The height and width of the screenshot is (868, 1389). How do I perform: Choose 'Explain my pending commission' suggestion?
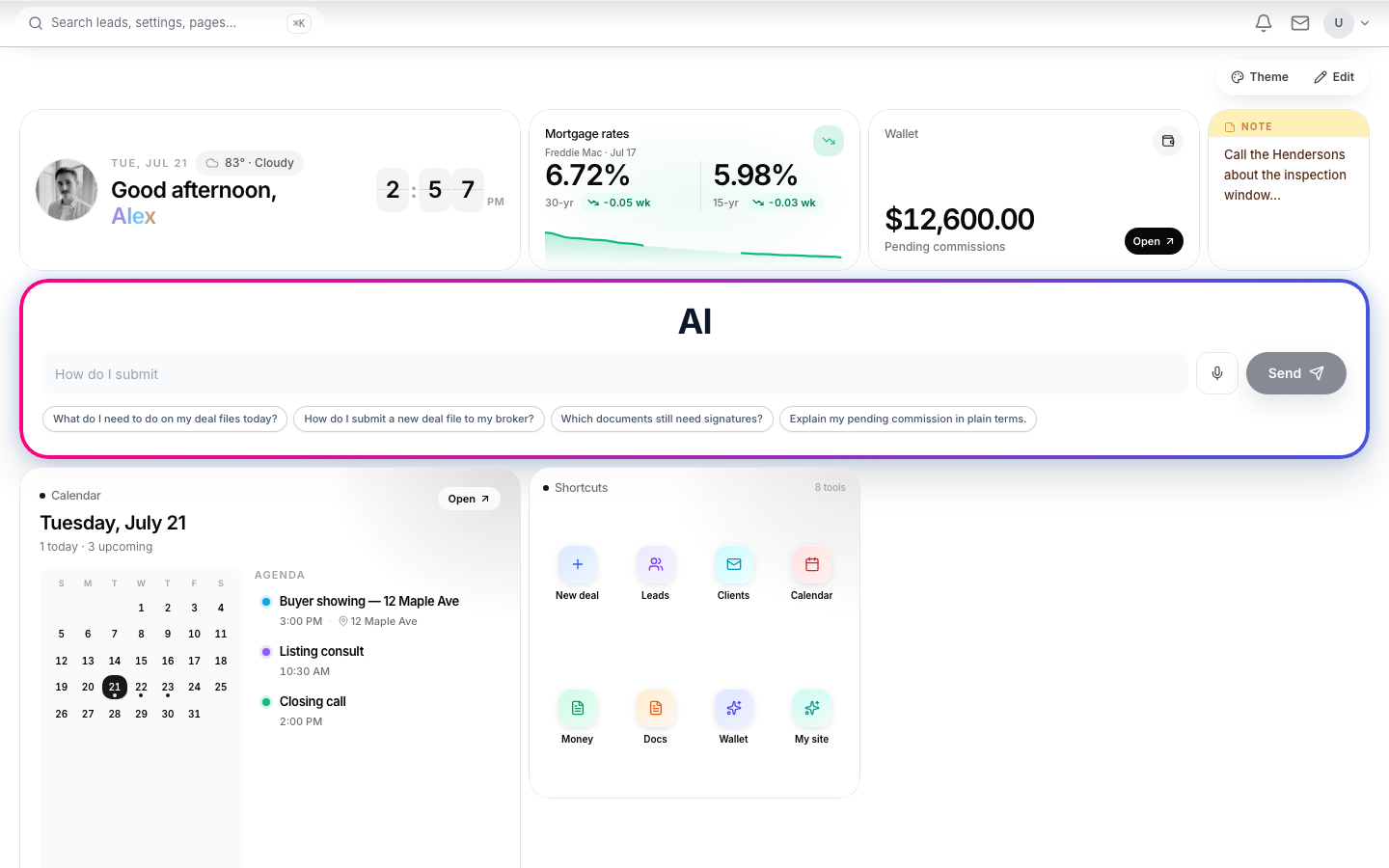click(908, 420)
